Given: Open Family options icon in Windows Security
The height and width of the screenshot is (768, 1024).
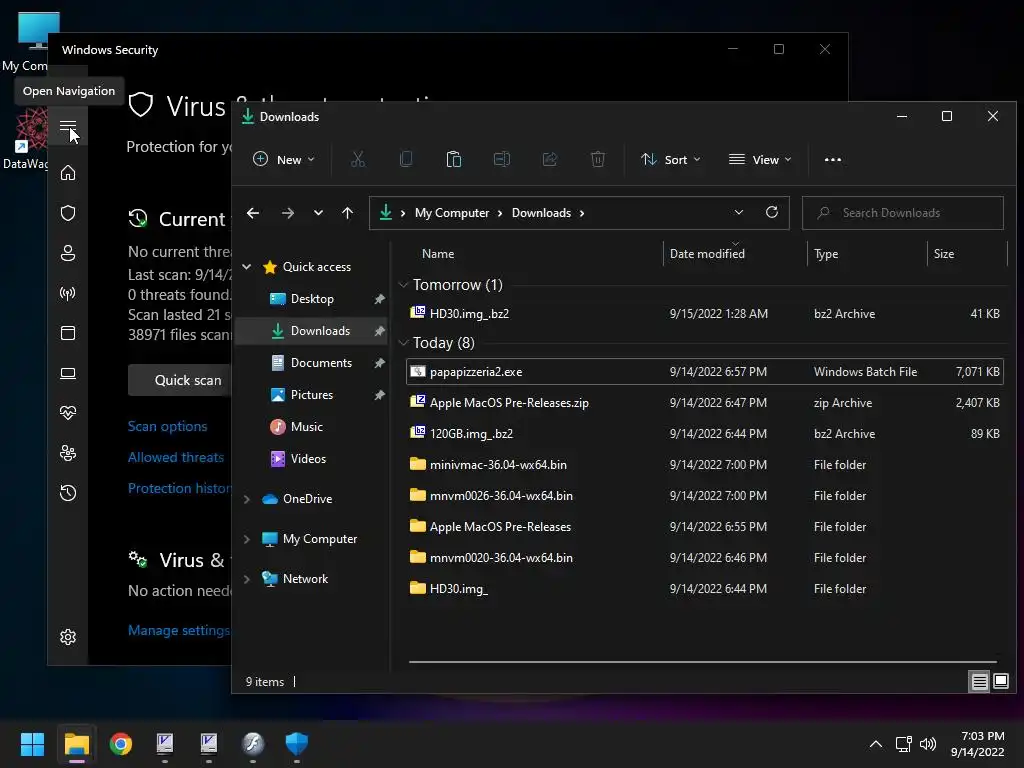Looking at the screenshot, I should coord(68,453).
